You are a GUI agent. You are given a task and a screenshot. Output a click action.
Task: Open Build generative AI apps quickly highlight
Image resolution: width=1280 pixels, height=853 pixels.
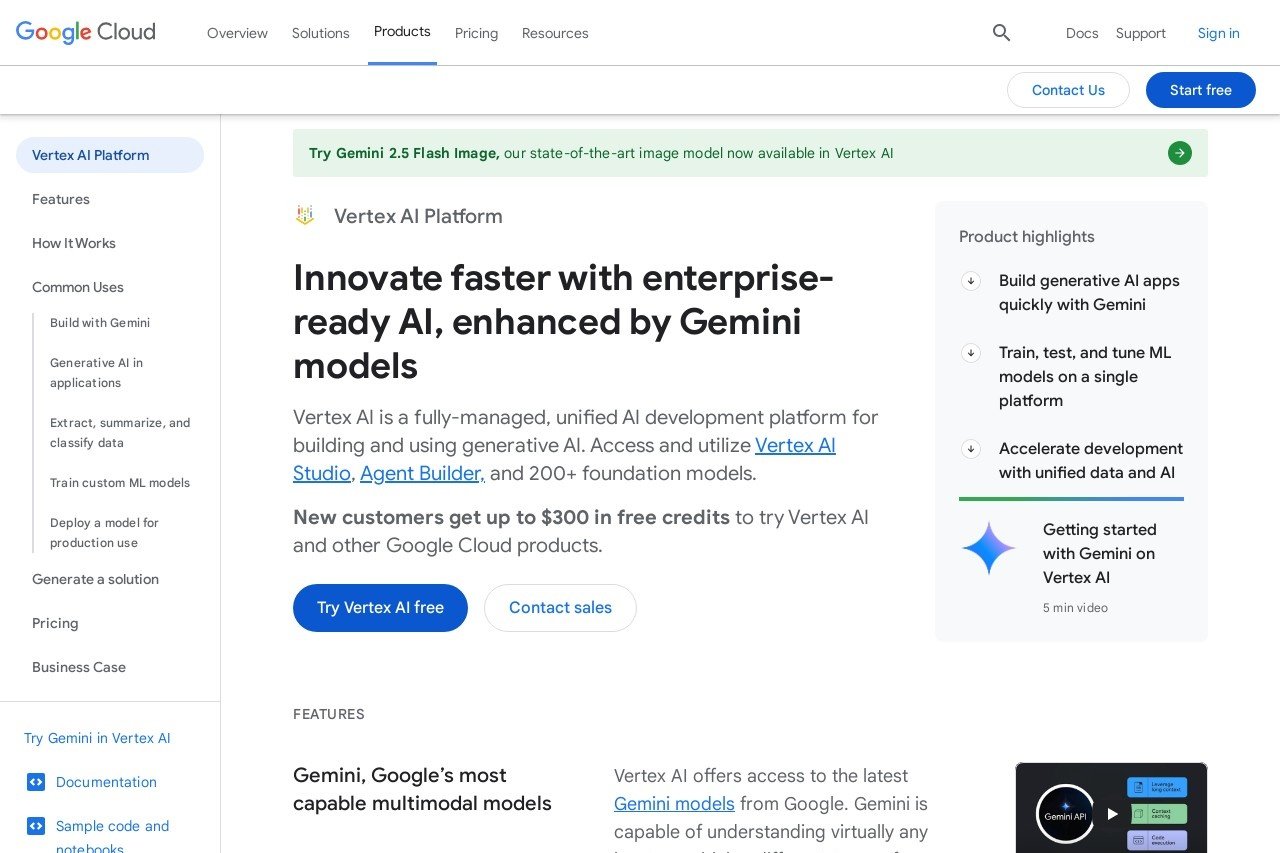pos(1089,293)
